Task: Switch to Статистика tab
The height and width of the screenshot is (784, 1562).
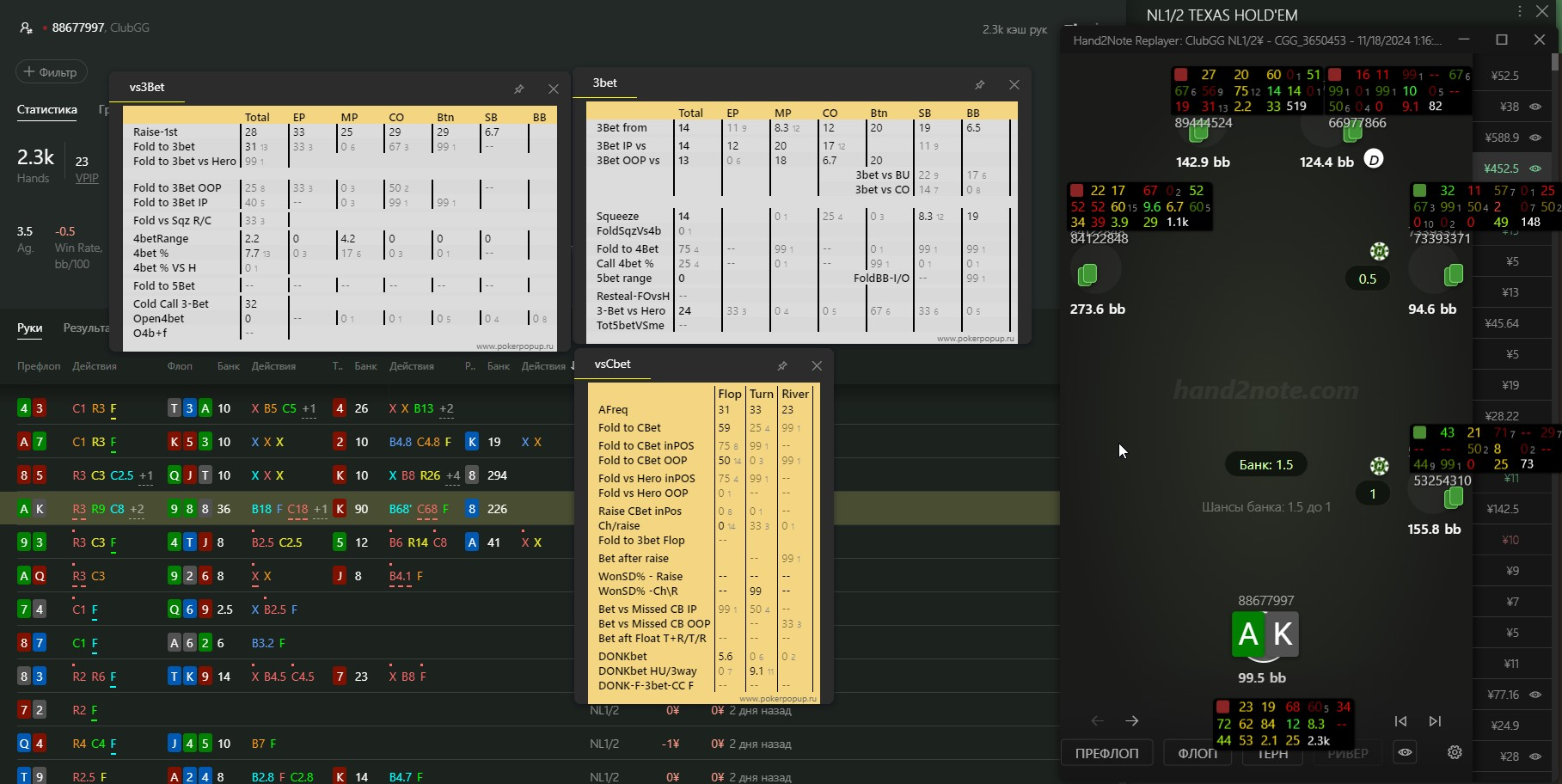Action: (x=47, y=110)
